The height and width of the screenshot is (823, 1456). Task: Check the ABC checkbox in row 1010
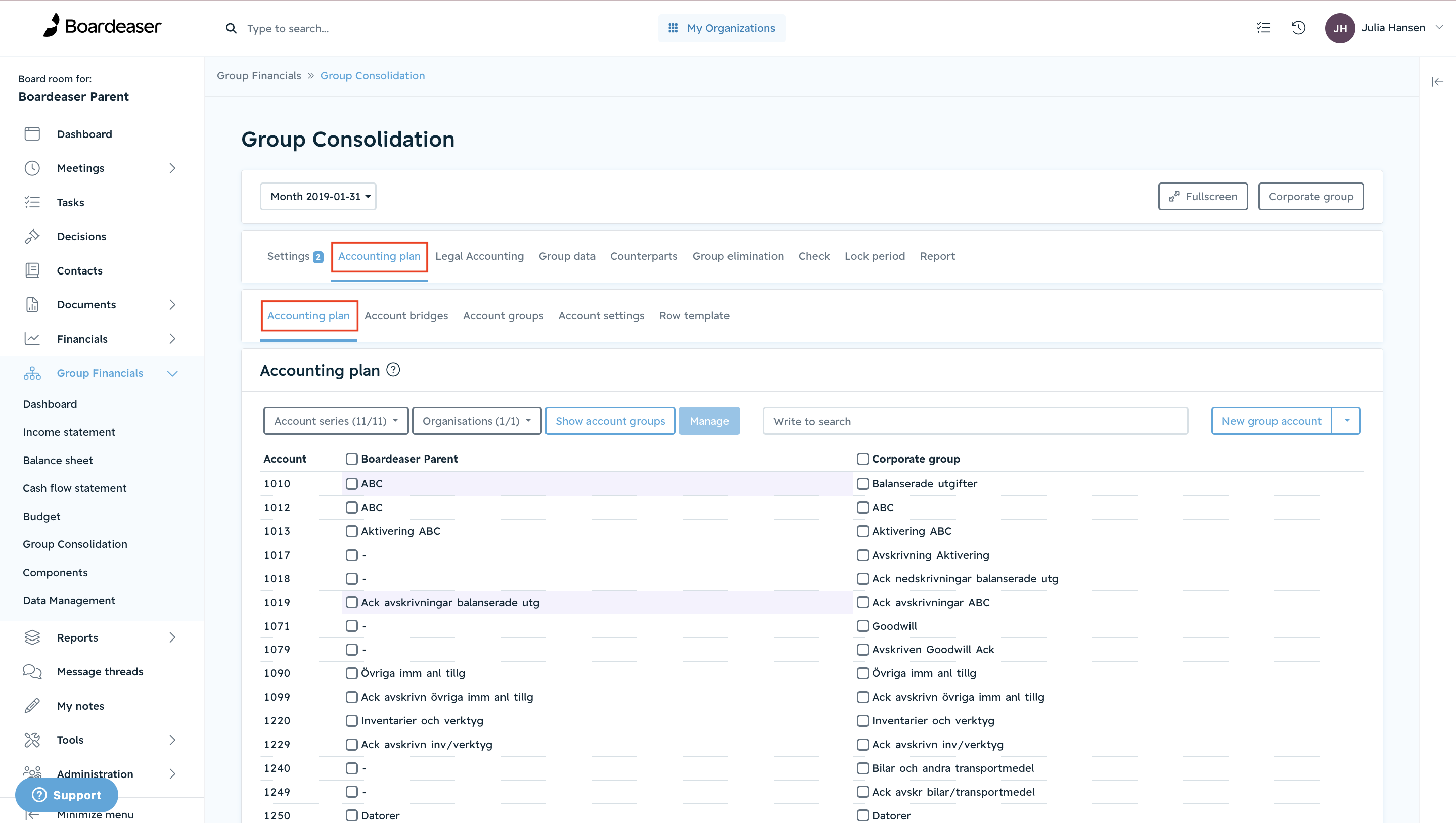[x=351, y=484]
